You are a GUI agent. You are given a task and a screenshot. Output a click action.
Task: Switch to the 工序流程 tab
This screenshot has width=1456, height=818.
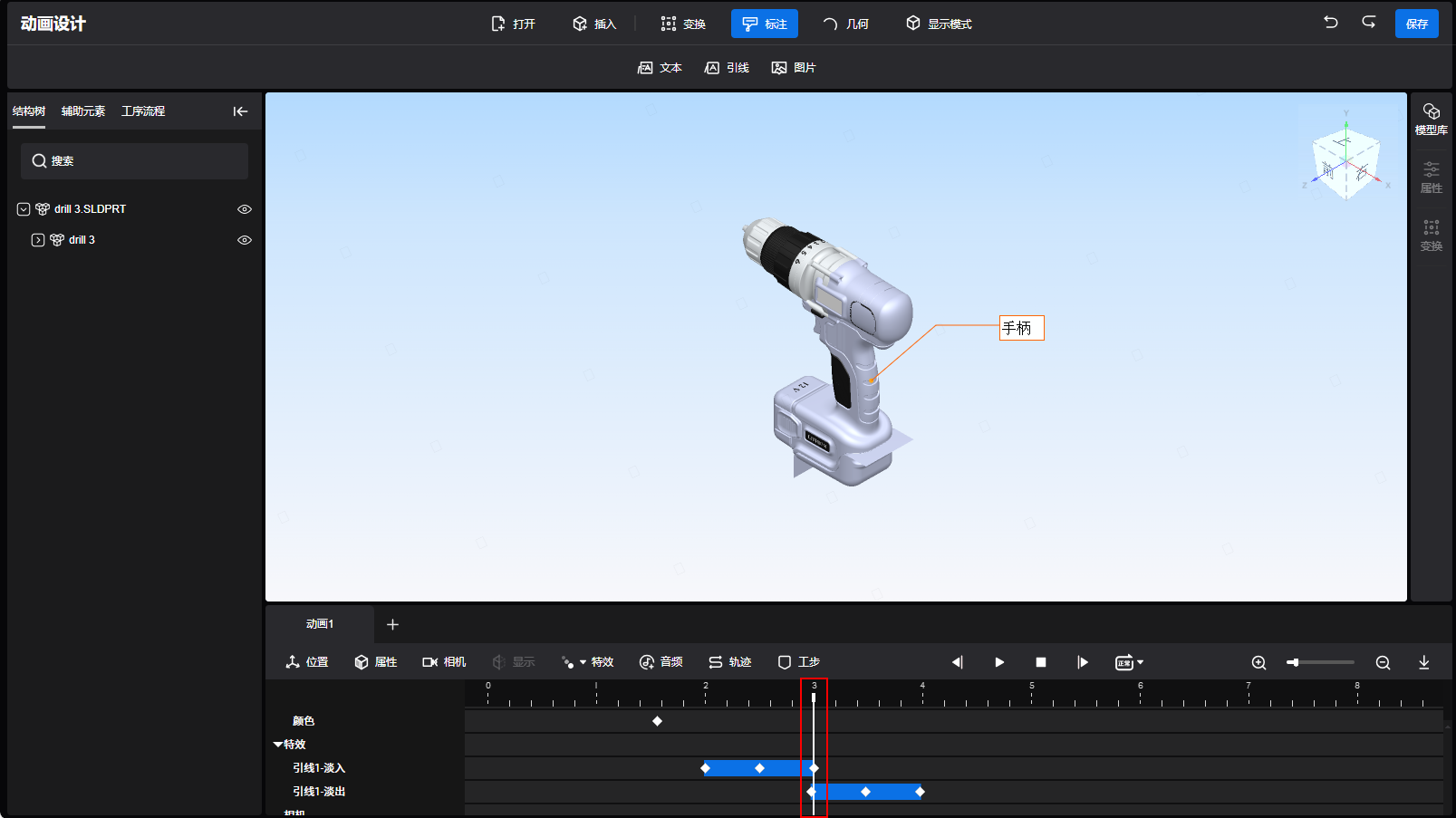pos(143,111)
